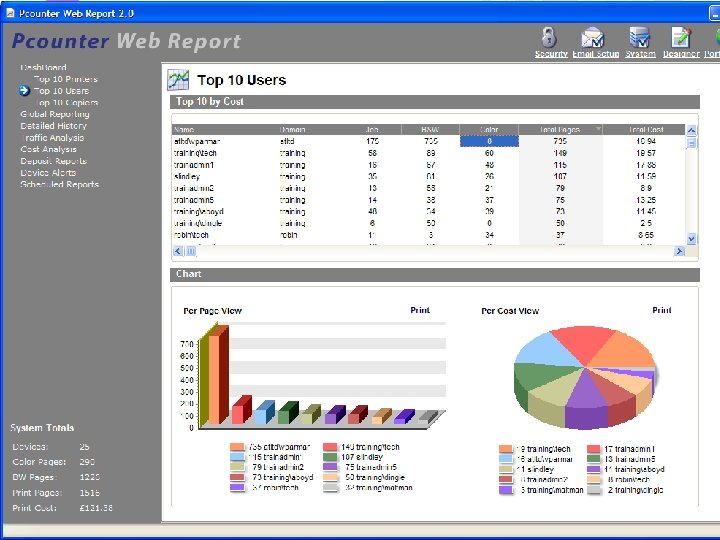Click the vertical scrollbar thumb of the table
720x540 pixels.
691,143
